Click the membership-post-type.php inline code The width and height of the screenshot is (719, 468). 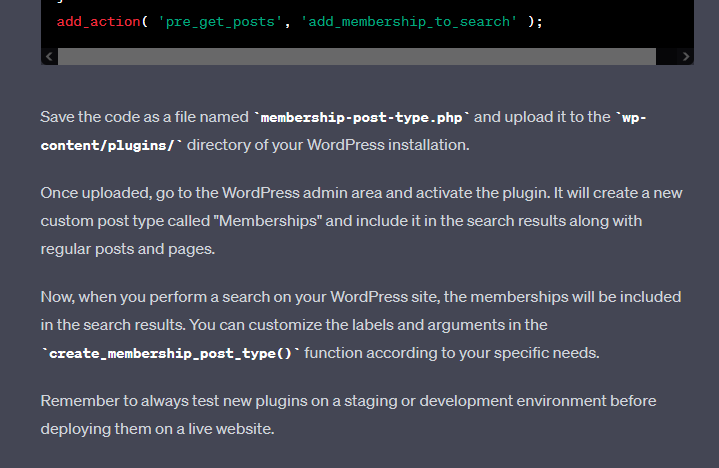pyautogui.click(x=362, y=117)
